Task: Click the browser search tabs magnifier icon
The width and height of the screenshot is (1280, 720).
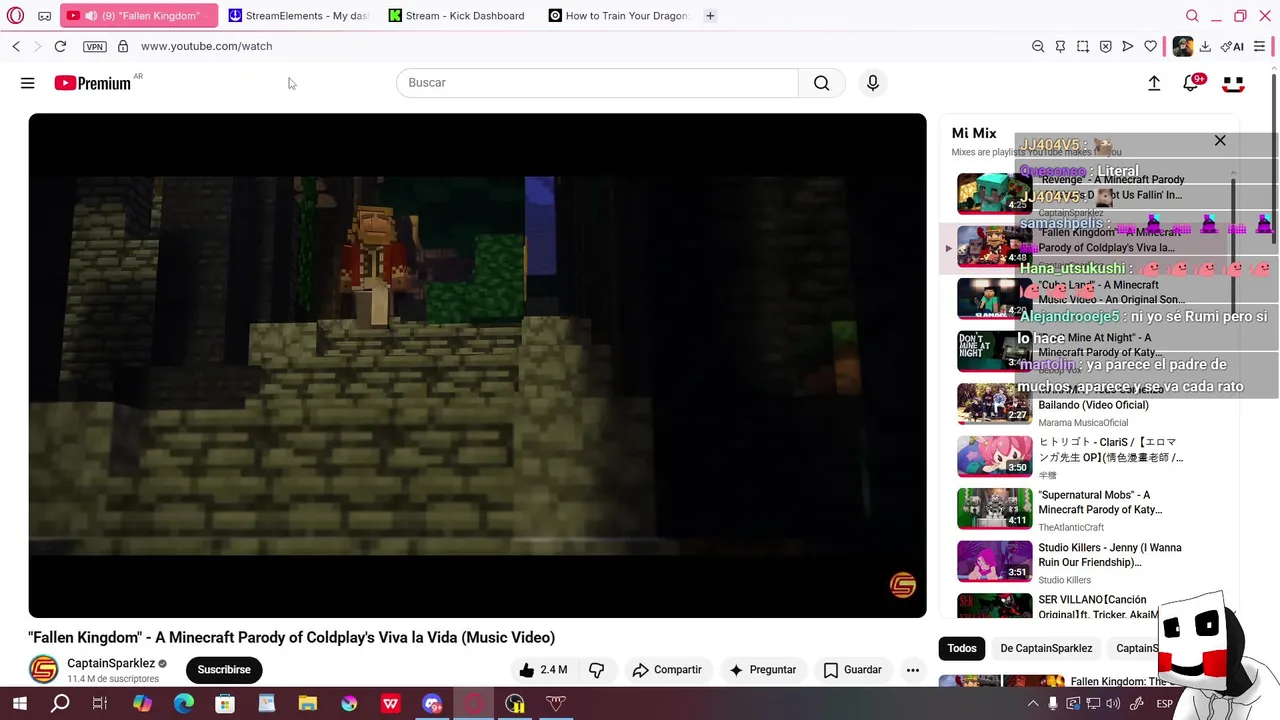Action: (1192, 16)
